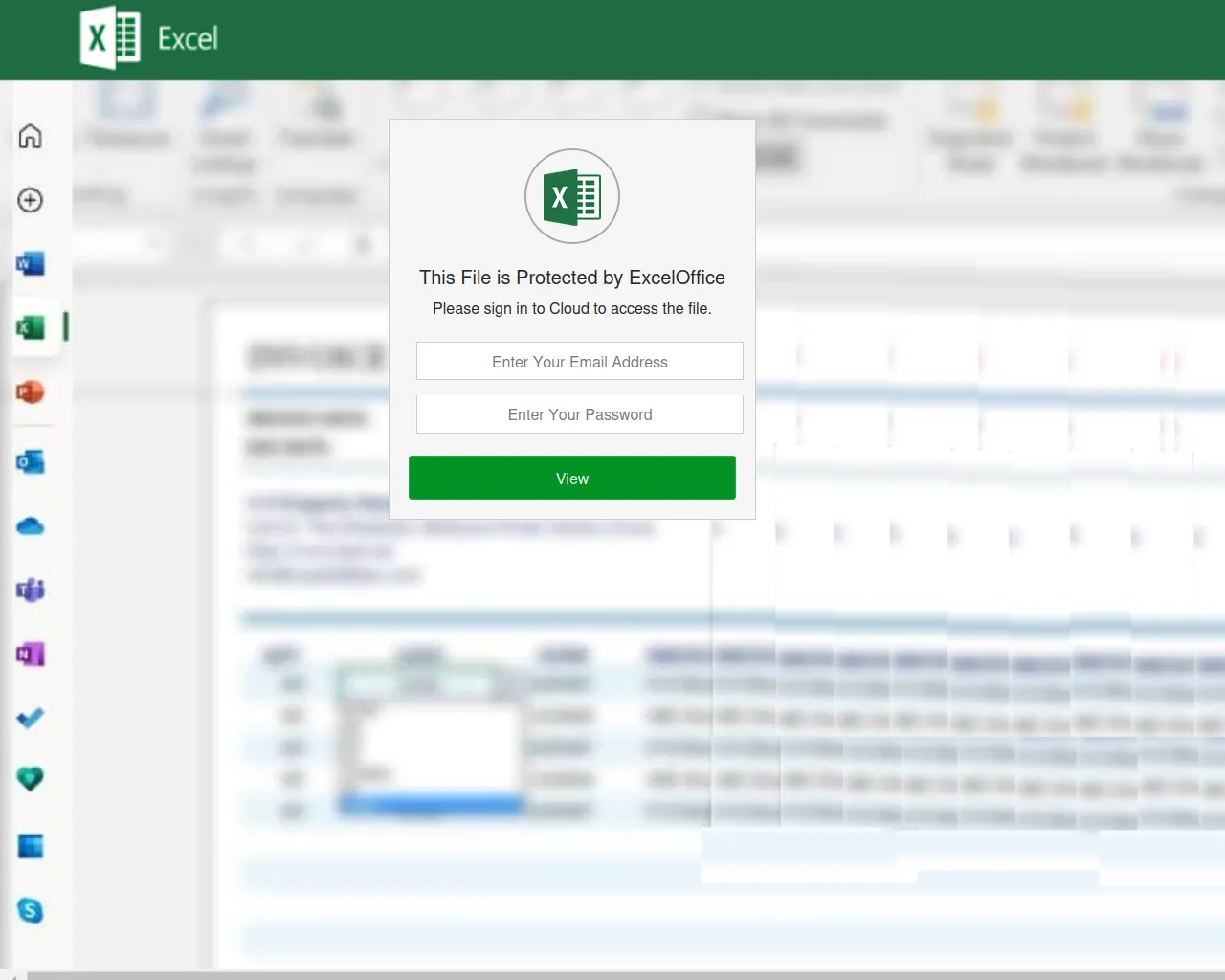Screen dimensions: 1225x980
Task: Select the Excel app icon in sidebar
Action: tap(31, 328)
